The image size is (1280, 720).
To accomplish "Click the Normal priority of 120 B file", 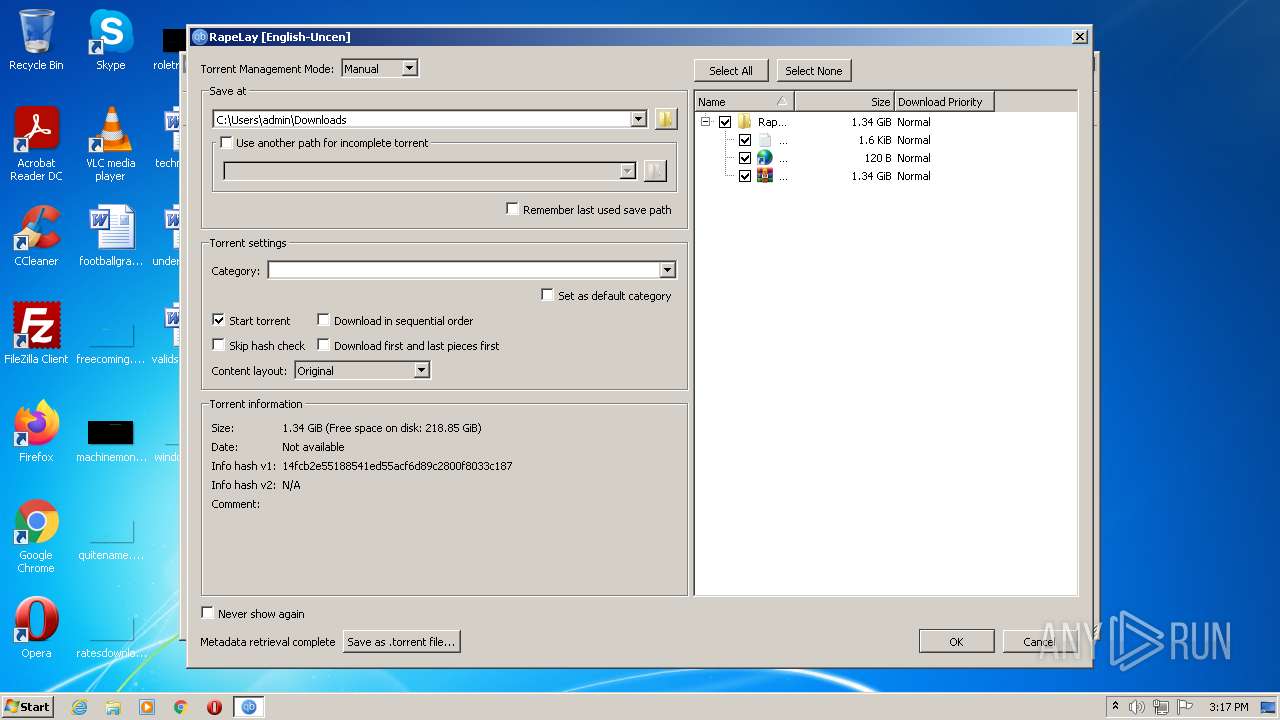I will point(914,158).
